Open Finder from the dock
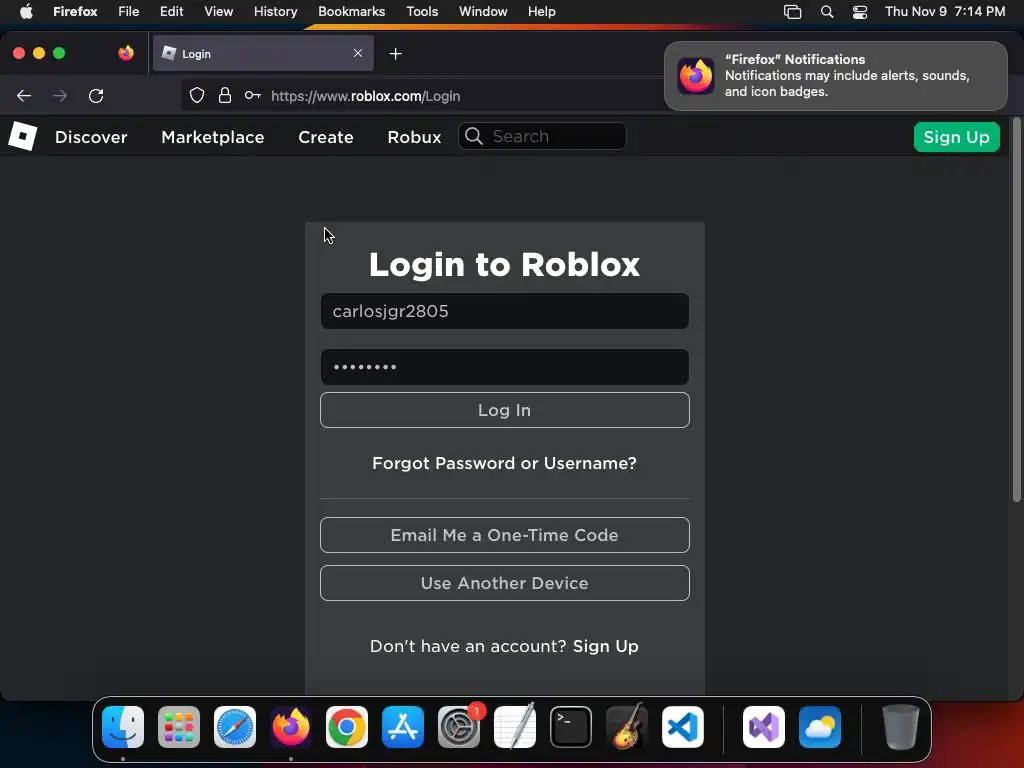The height and width of the screenshot is (768, 1024). tap(123, 727)
